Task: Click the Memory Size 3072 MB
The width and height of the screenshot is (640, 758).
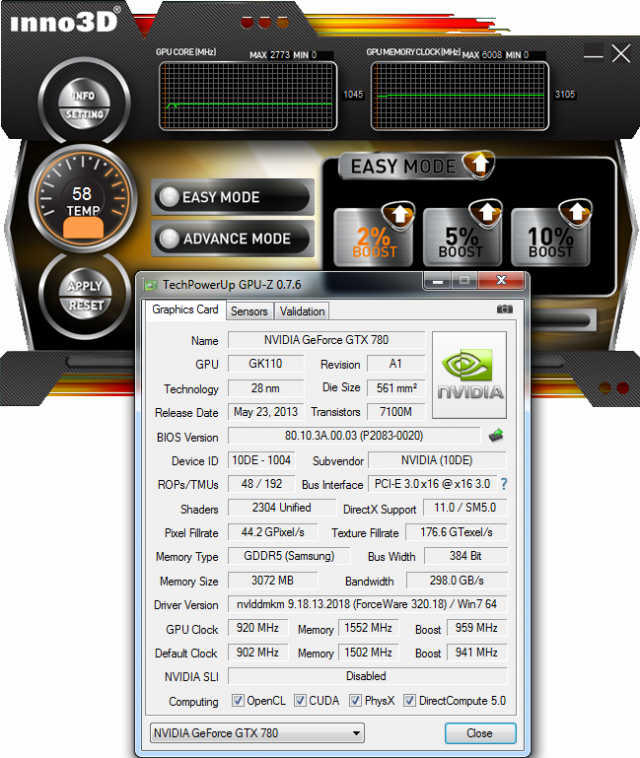Action: point(273,580)
